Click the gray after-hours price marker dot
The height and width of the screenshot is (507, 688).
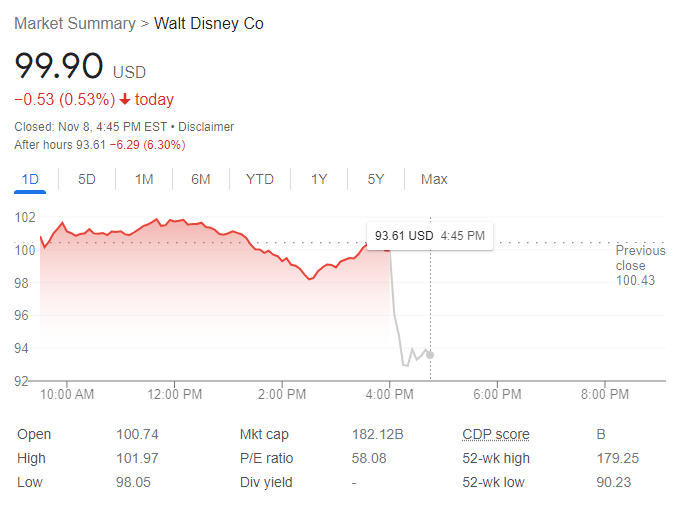430,355
